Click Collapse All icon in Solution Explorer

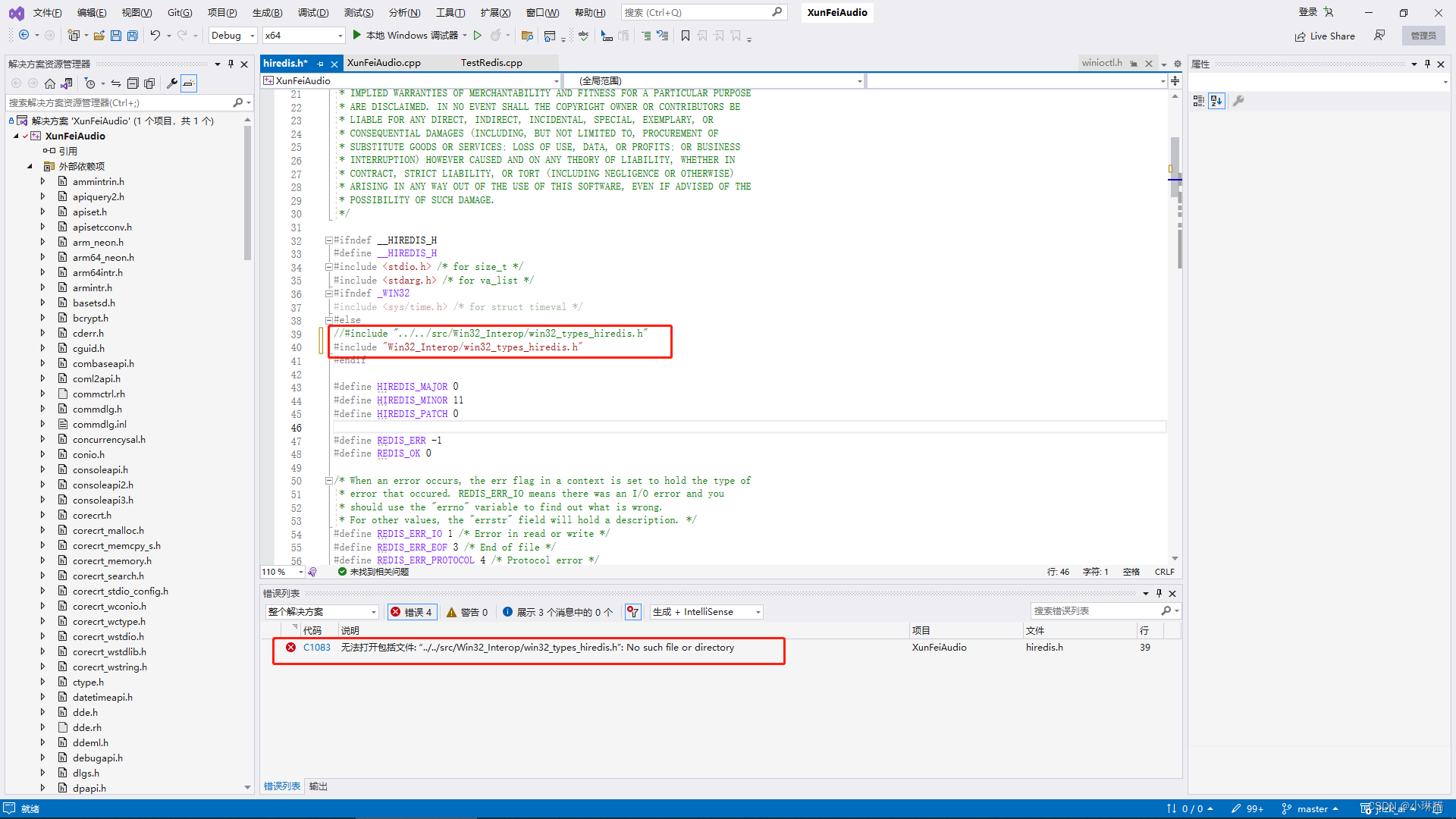point(133,83)
